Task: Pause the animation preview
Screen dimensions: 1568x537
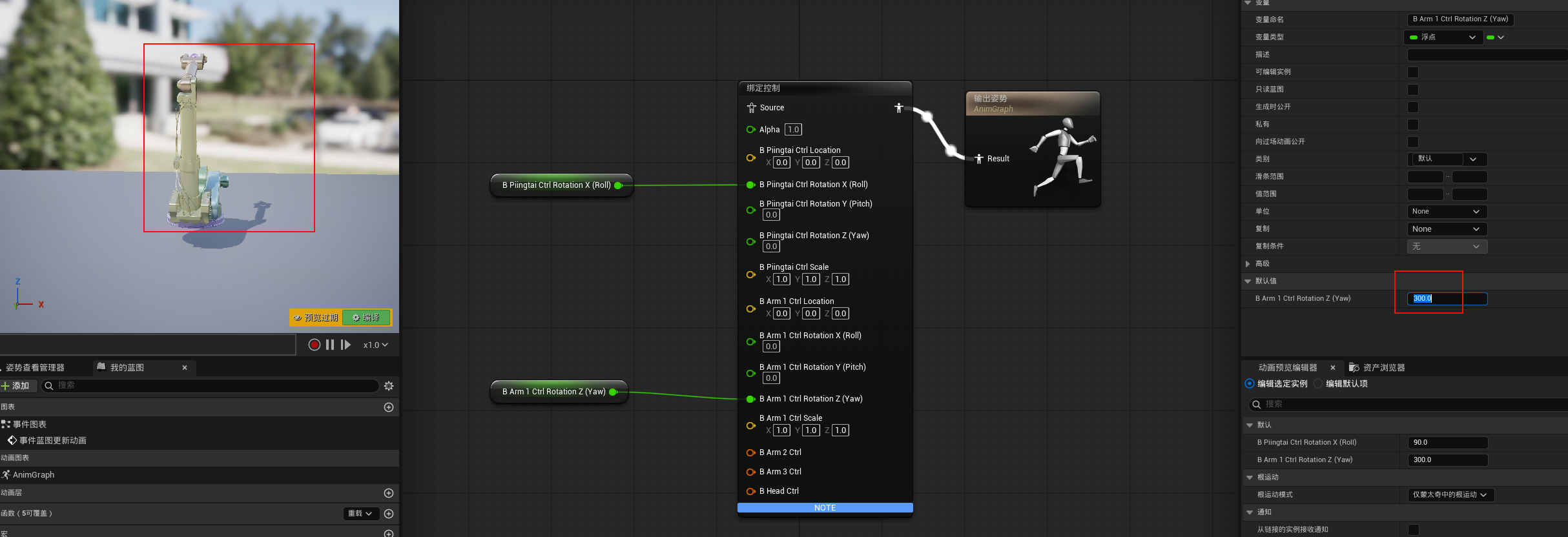Action: point(330,345)
